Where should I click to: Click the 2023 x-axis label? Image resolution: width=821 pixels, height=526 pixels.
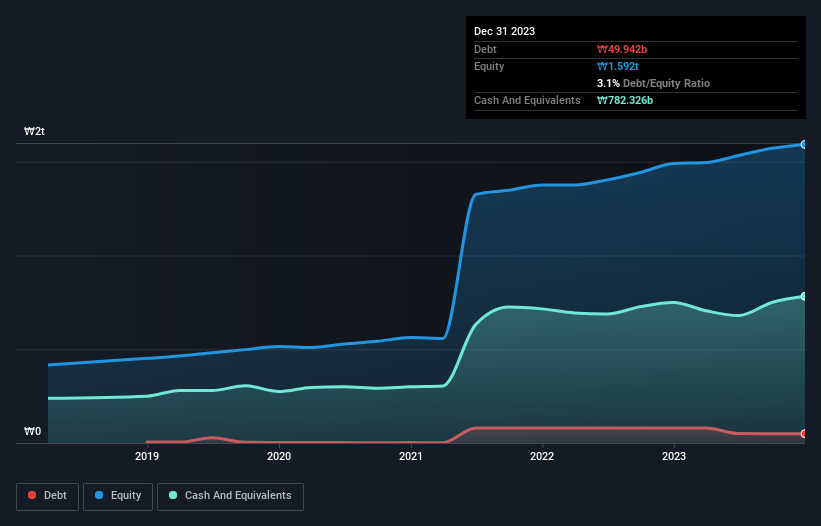pyautogui.click(x=674, y=456)
